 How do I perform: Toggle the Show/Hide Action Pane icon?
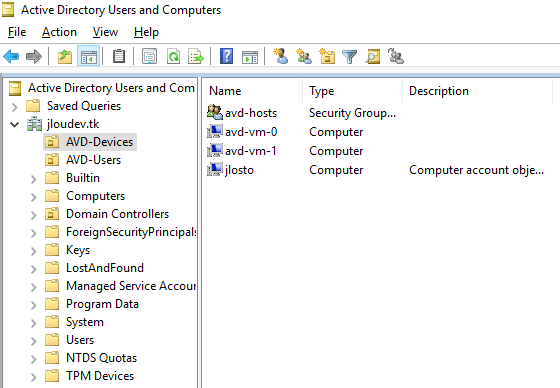pos(250,56)
